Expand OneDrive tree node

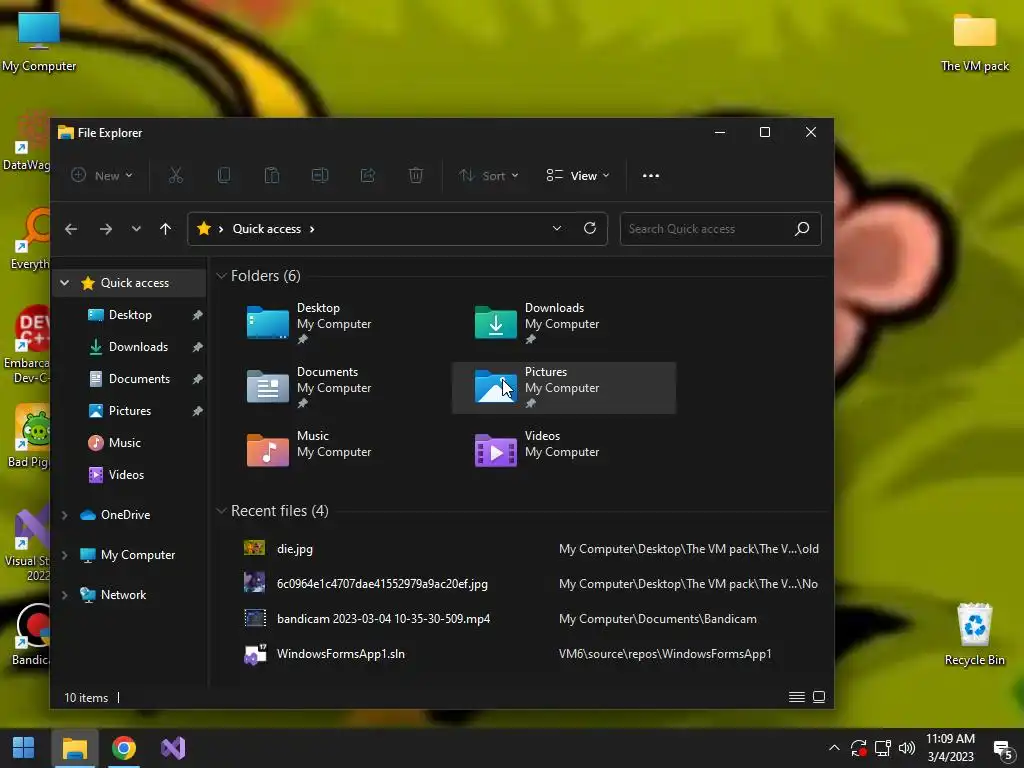coord(65,515)
